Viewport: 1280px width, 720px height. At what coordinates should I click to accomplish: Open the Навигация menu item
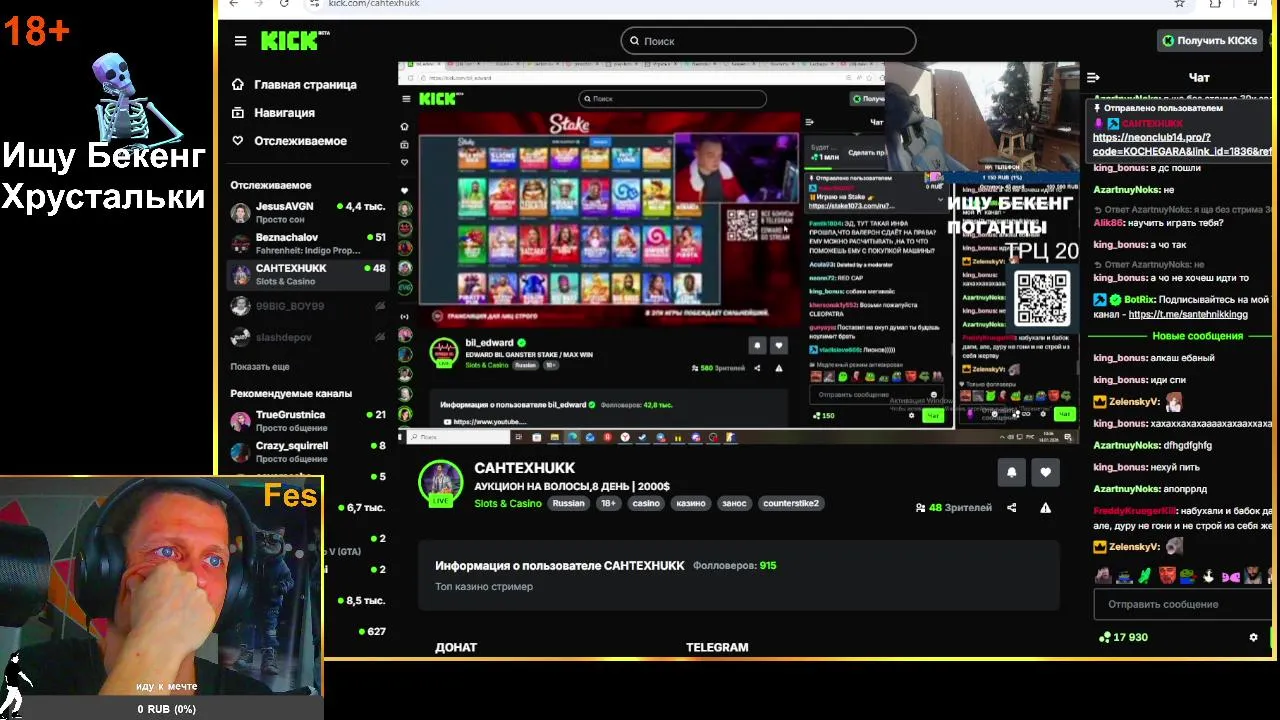tap(284, 113)
